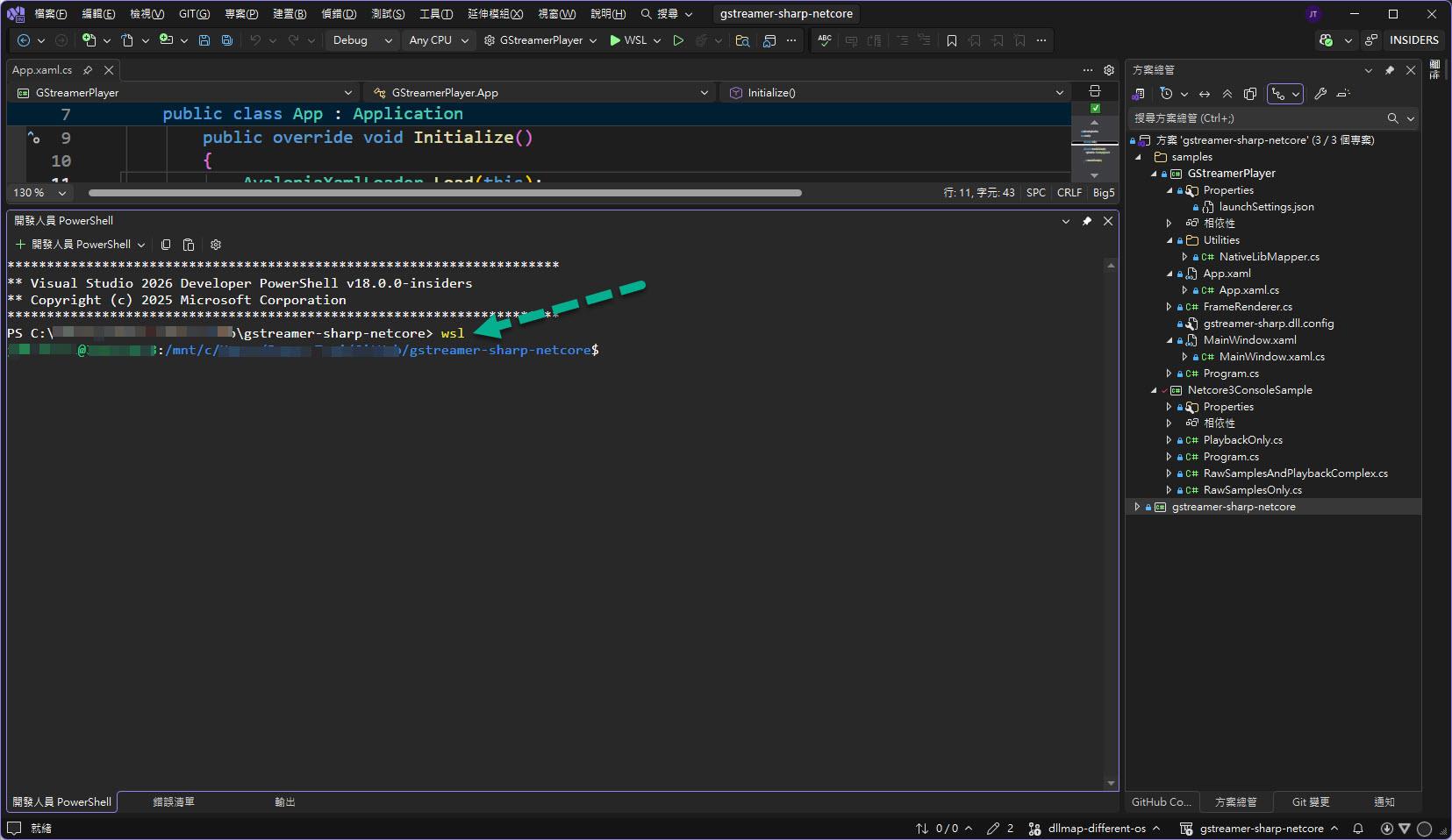Open the GIT menu in the menu bar
1452x840 pixels.
[194, 14]
